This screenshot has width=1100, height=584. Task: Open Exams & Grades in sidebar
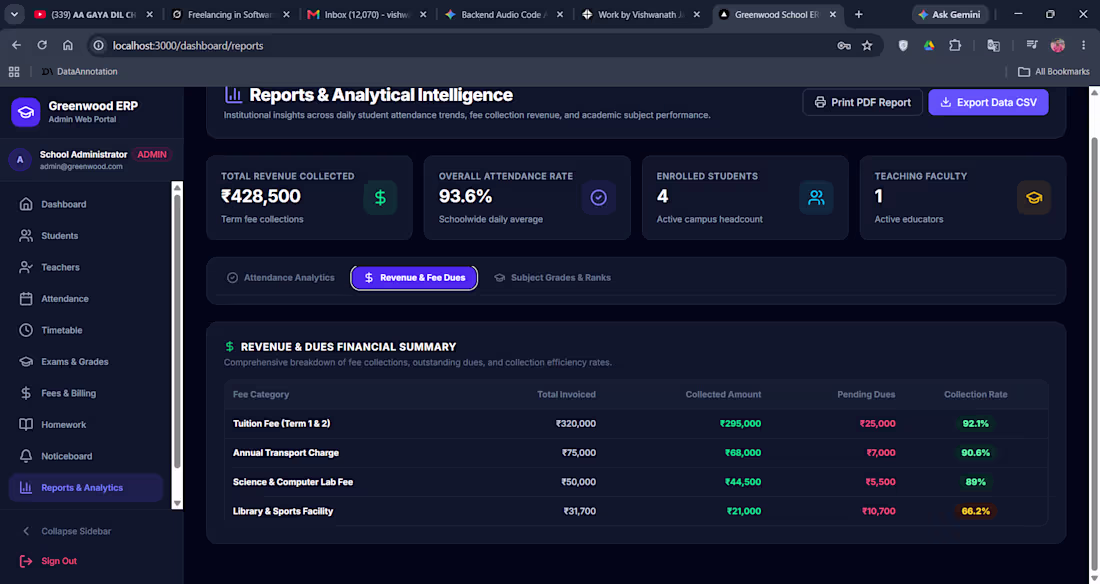tap(86, 361)
